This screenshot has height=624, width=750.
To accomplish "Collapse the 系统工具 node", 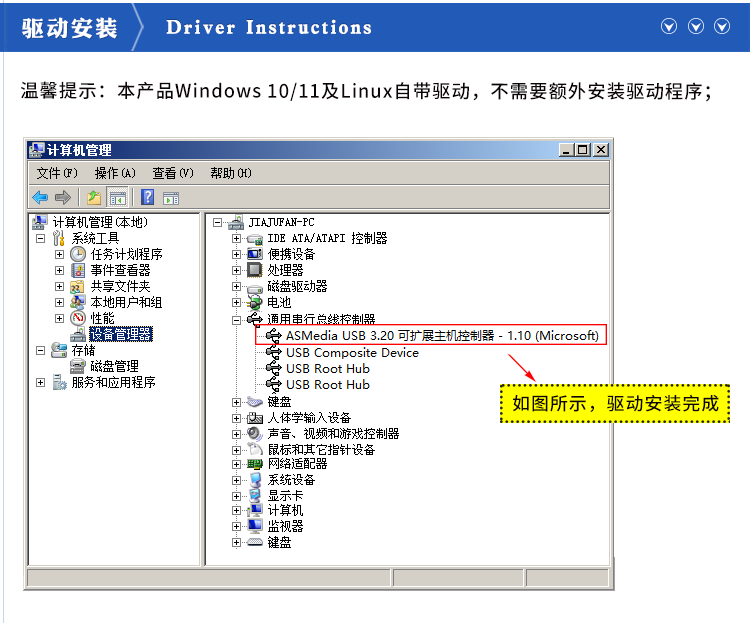I will click(x=41, y=238).
